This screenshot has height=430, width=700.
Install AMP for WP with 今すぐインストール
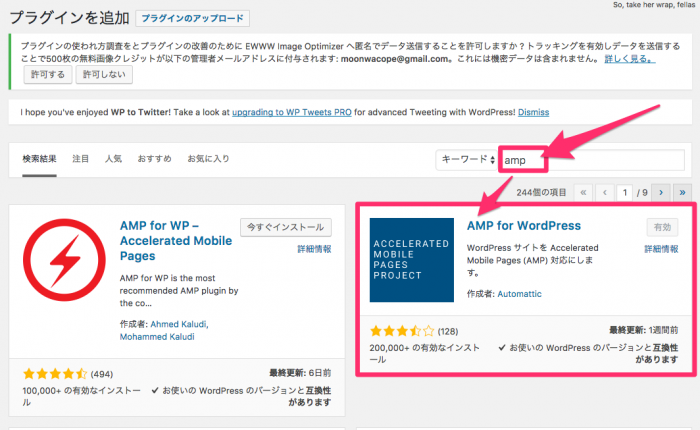coord(286,227)
